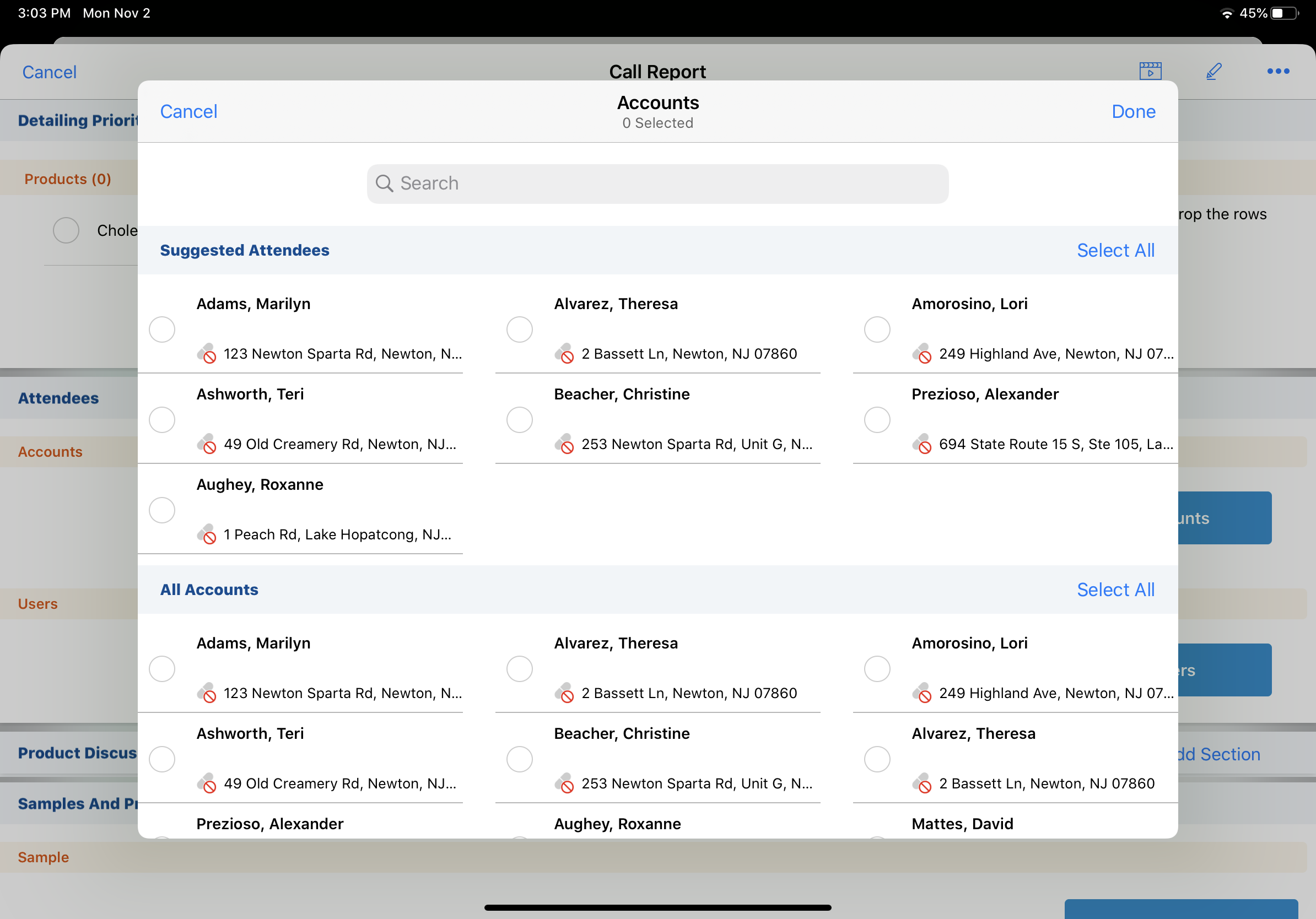Image resolution: width=1316 pixels, height=919 pixels.
Task: Tap Done in Accounts dialog
Action: [x=1132, y=112]
